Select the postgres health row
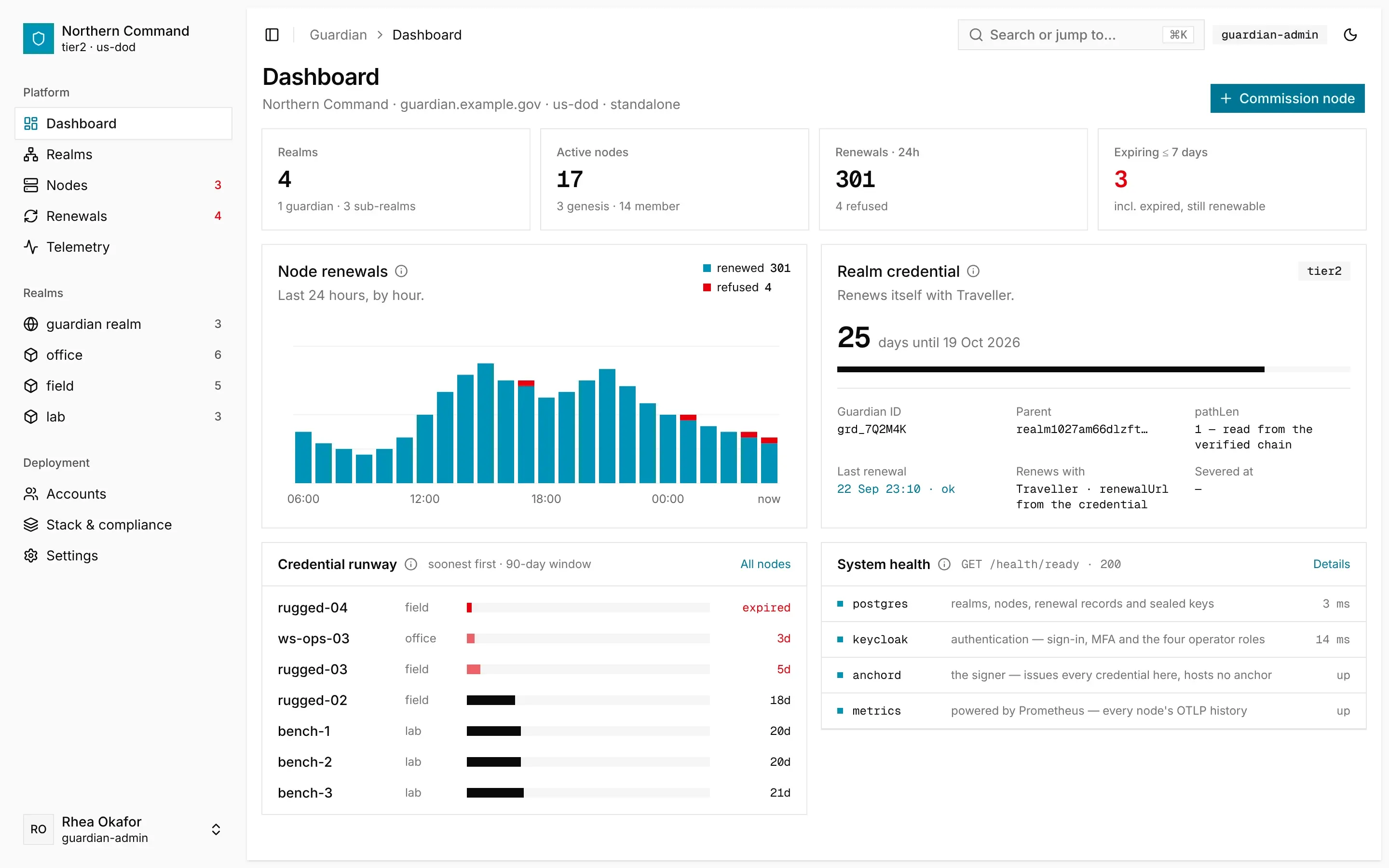1389x868 pixels. click(x=1093, y=604)
